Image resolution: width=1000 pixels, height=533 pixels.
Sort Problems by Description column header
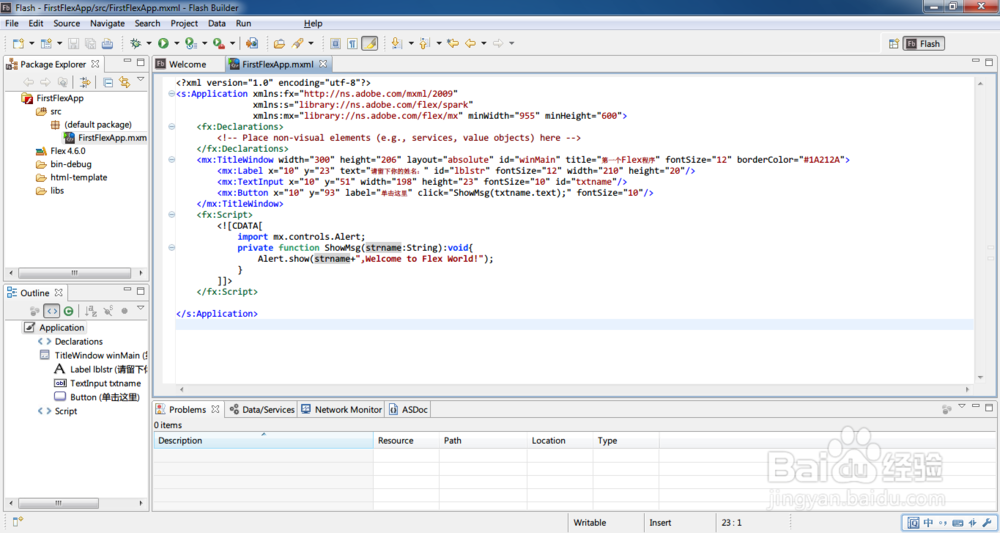tap(263, 441)
